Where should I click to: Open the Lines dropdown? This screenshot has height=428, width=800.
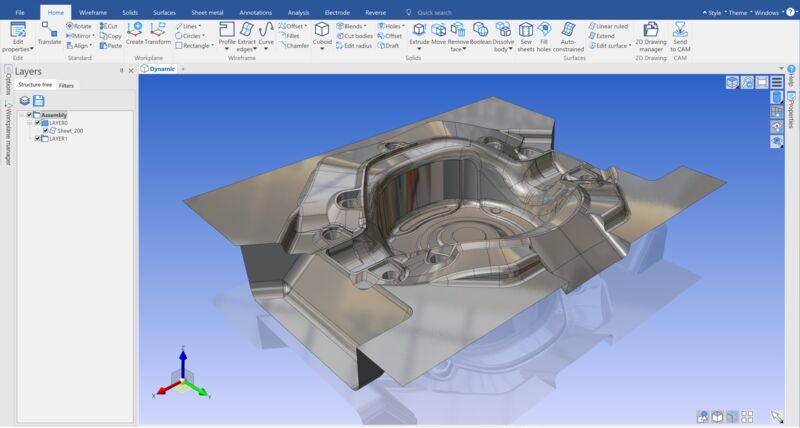point(190,26)
